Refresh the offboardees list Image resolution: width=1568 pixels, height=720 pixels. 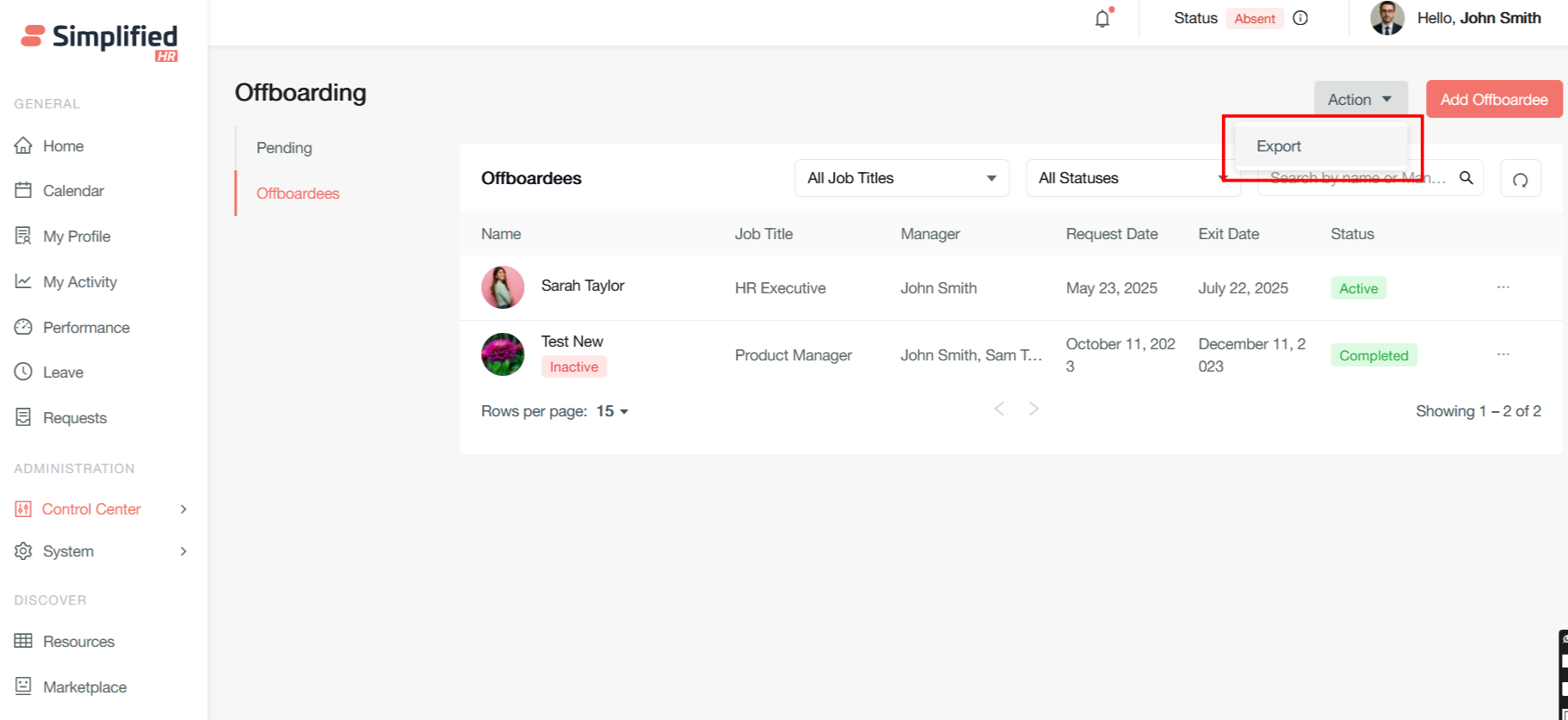coord(1520,179)
